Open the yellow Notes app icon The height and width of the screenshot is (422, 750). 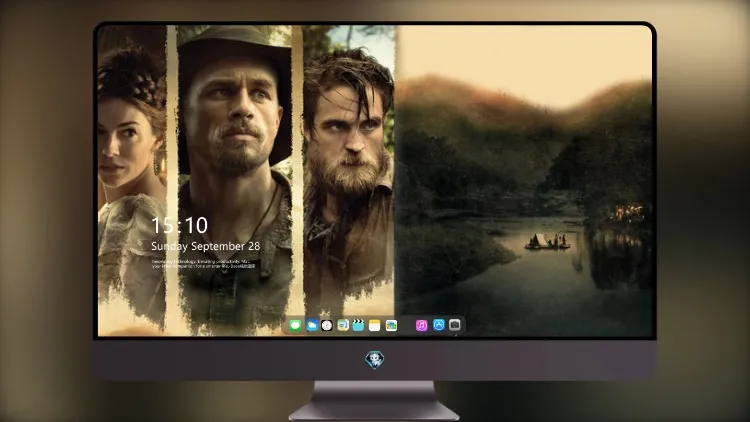pos(375,326)
